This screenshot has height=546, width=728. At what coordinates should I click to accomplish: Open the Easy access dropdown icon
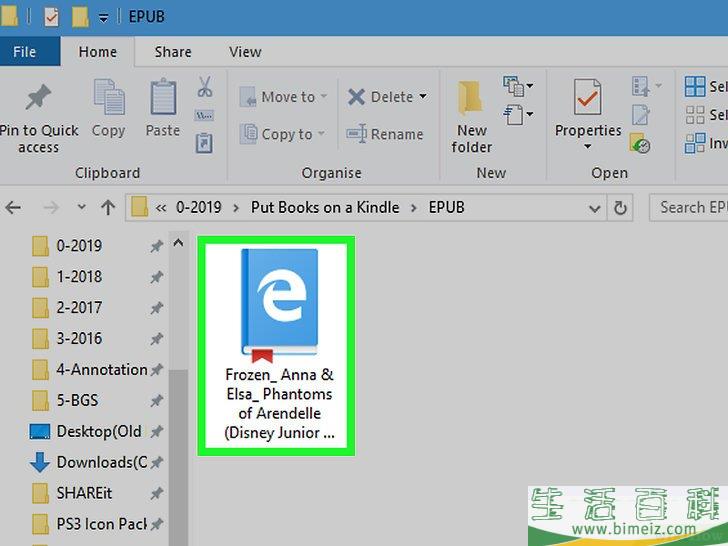[x=518, y=115]
